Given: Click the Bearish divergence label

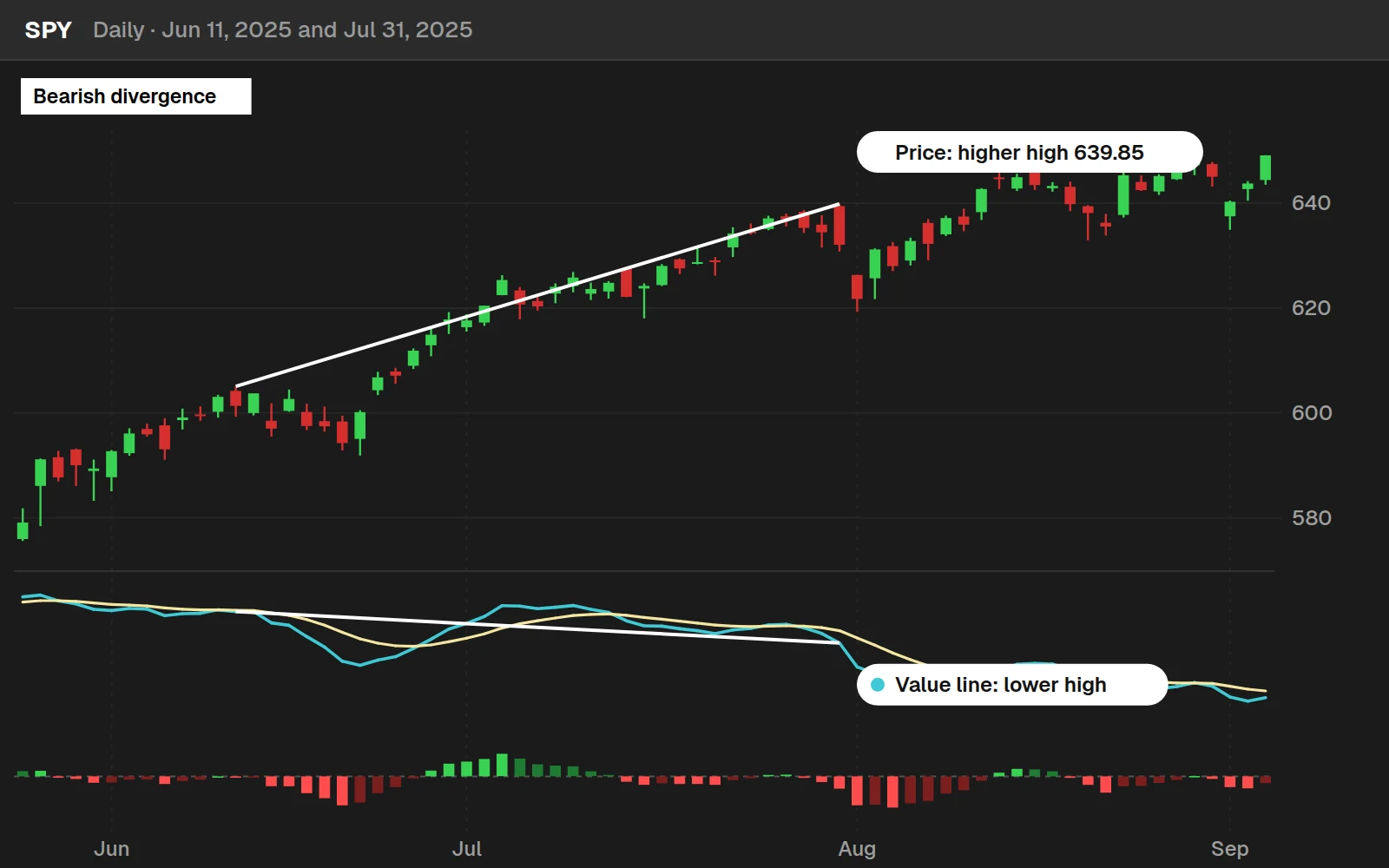Looking at the screenshot, I should click(135, 96).
